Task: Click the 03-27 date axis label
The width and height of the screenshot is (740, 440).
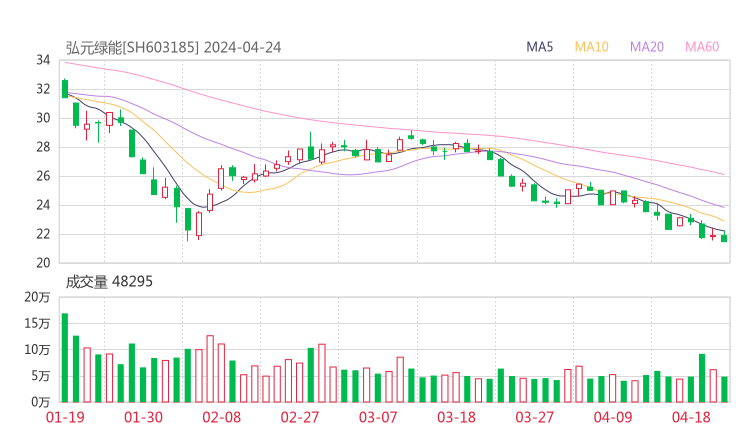Action: click(x=535, y=417)
